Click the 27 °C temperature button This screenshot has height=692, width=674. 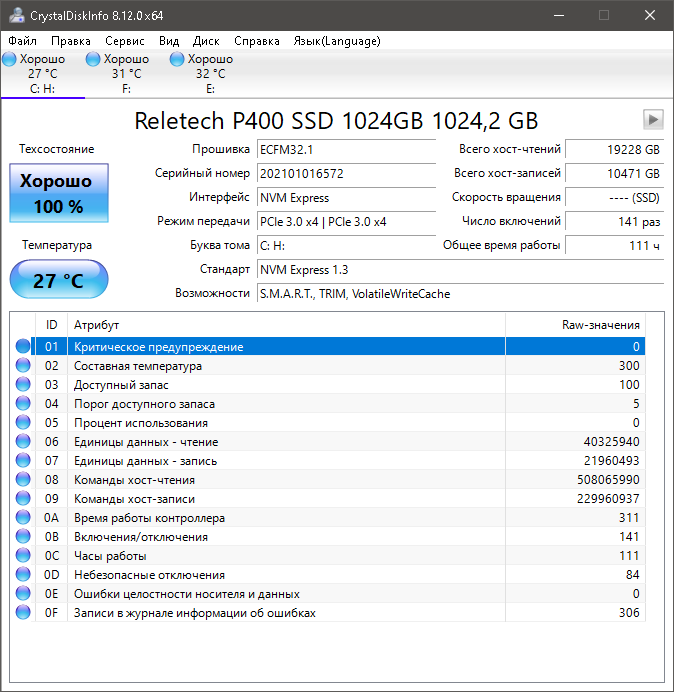[x=58, y=280]
